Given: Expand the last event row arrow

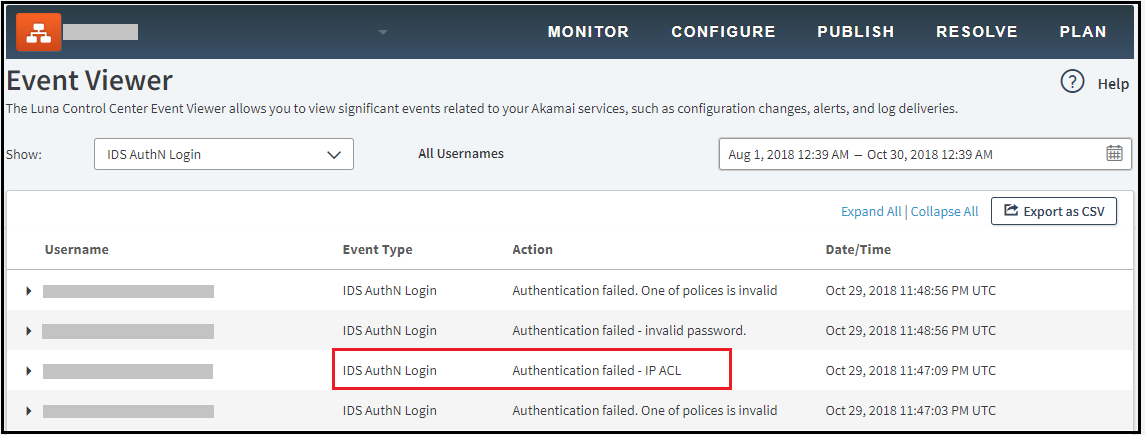Looking at the screenshot, I should point(29,411).
